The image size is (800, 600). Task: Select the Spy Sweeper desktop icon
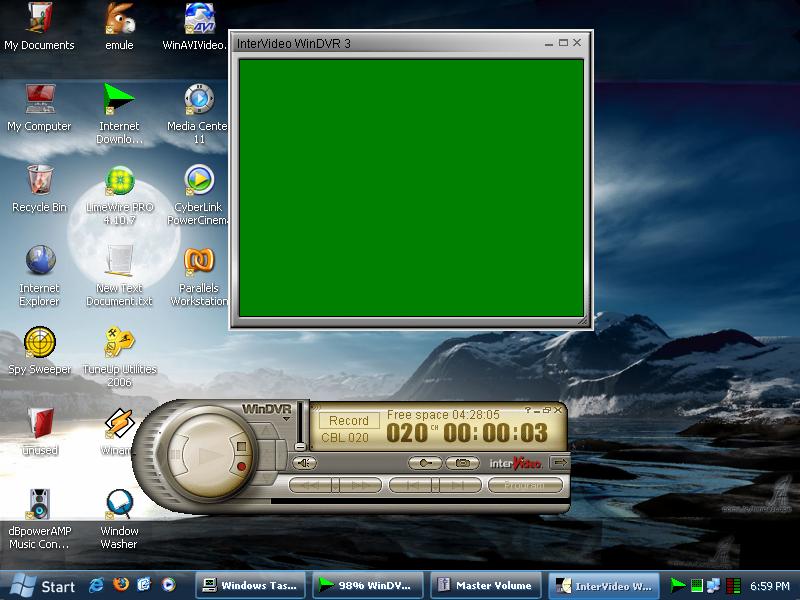39,351
